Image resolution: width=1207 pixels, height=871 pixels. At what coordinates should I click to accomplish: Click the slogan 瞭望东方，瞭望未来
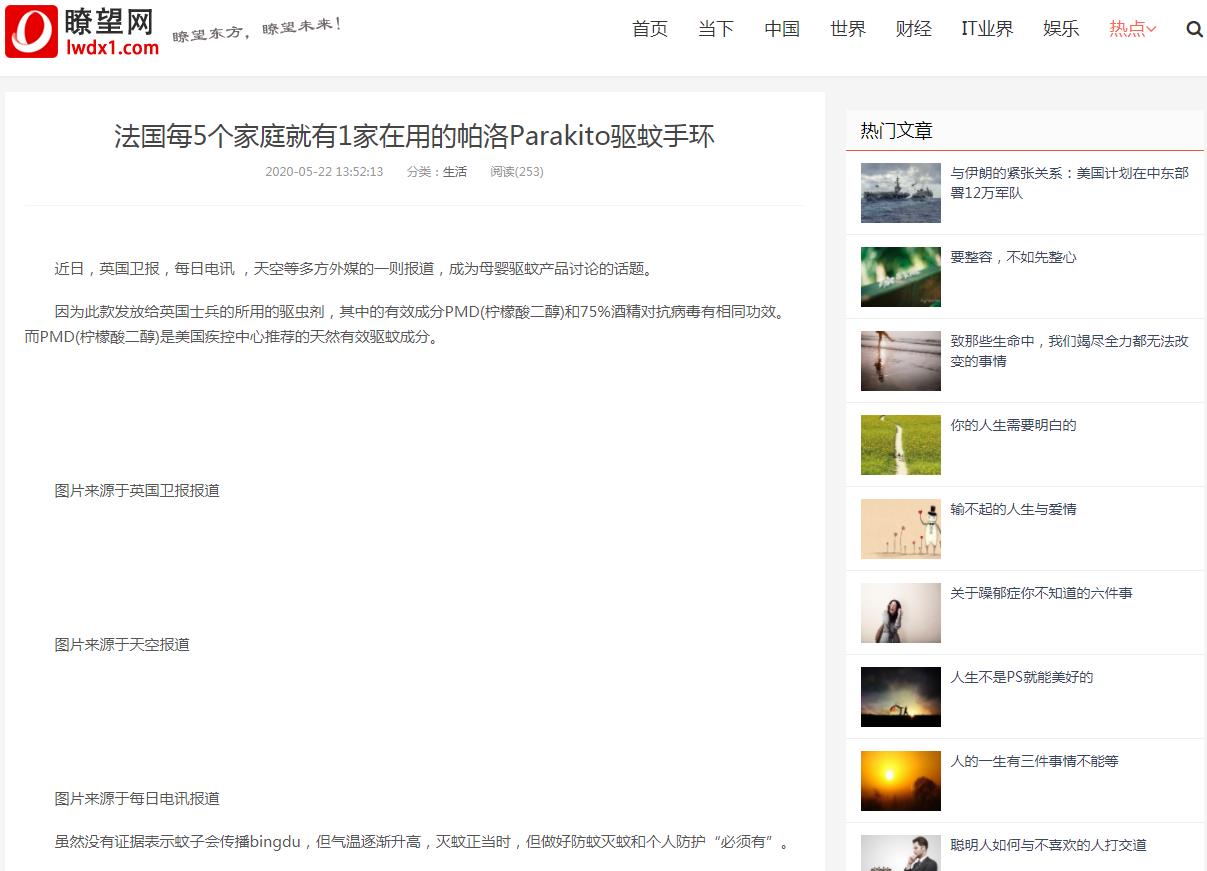257,29
